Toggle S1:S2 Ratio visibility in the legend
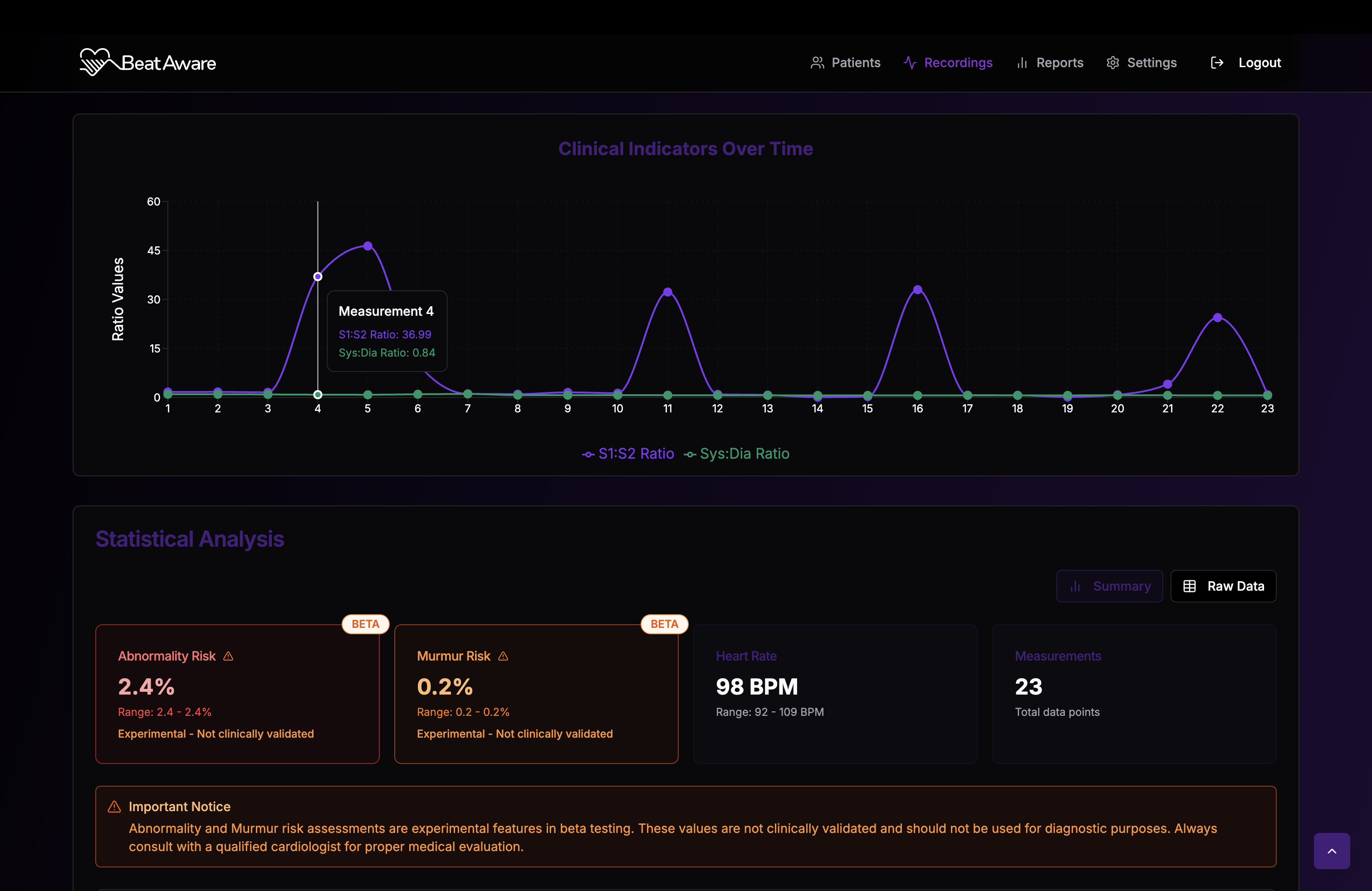 tap(628, 454)
